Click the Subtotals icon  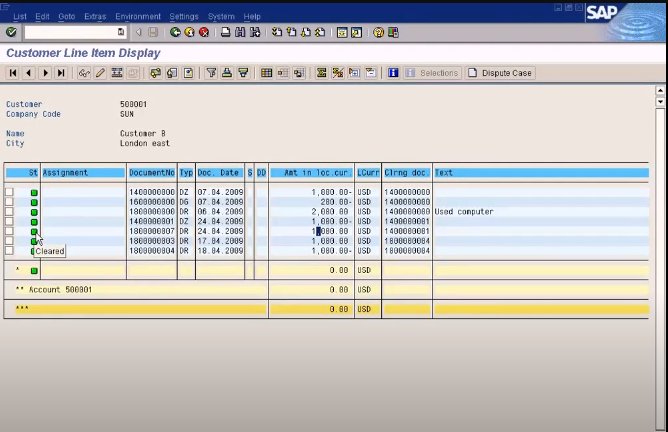point(338,73)
